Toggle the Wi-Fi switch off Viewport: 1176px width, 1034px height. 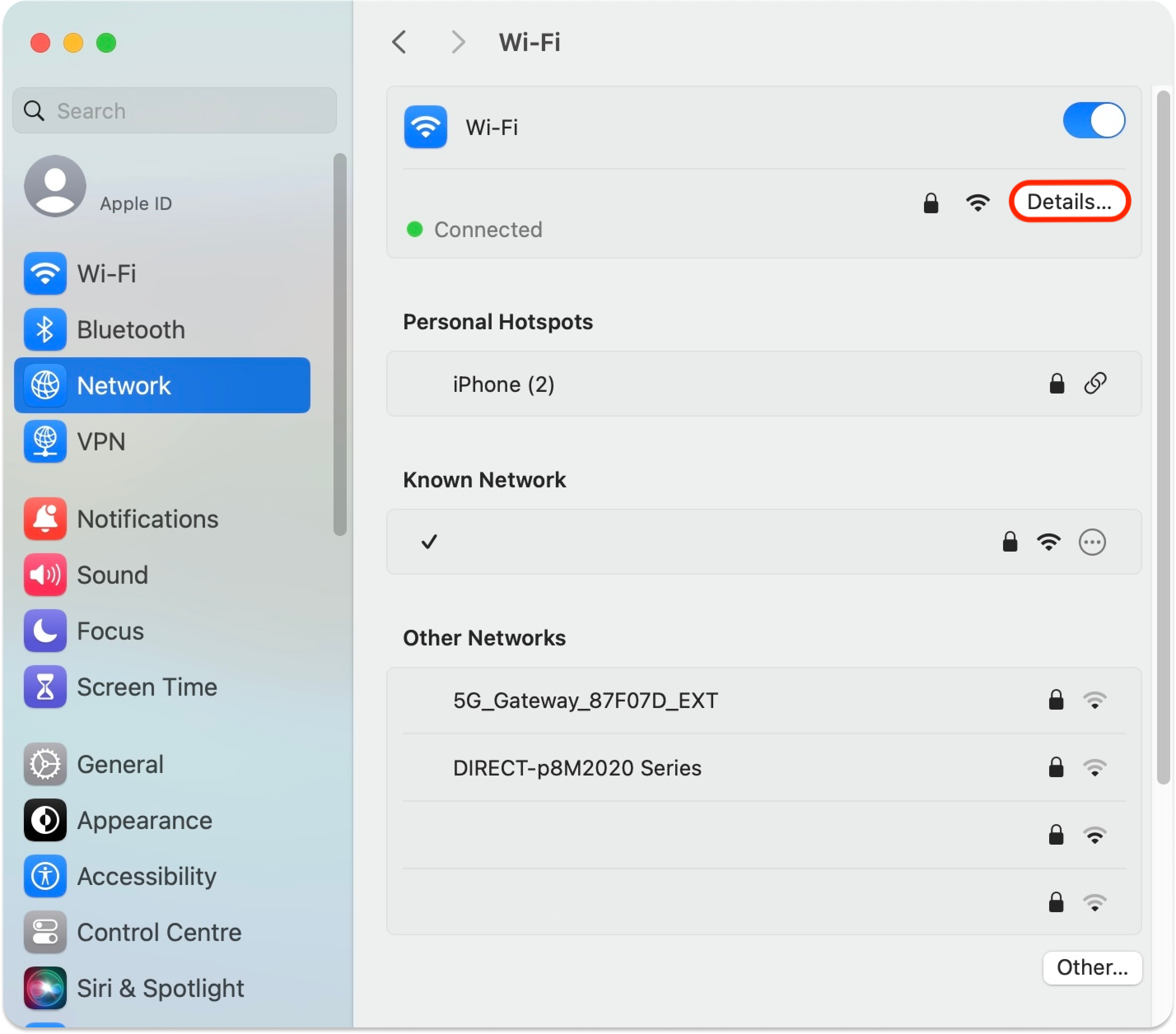[x=1093, y=121]
